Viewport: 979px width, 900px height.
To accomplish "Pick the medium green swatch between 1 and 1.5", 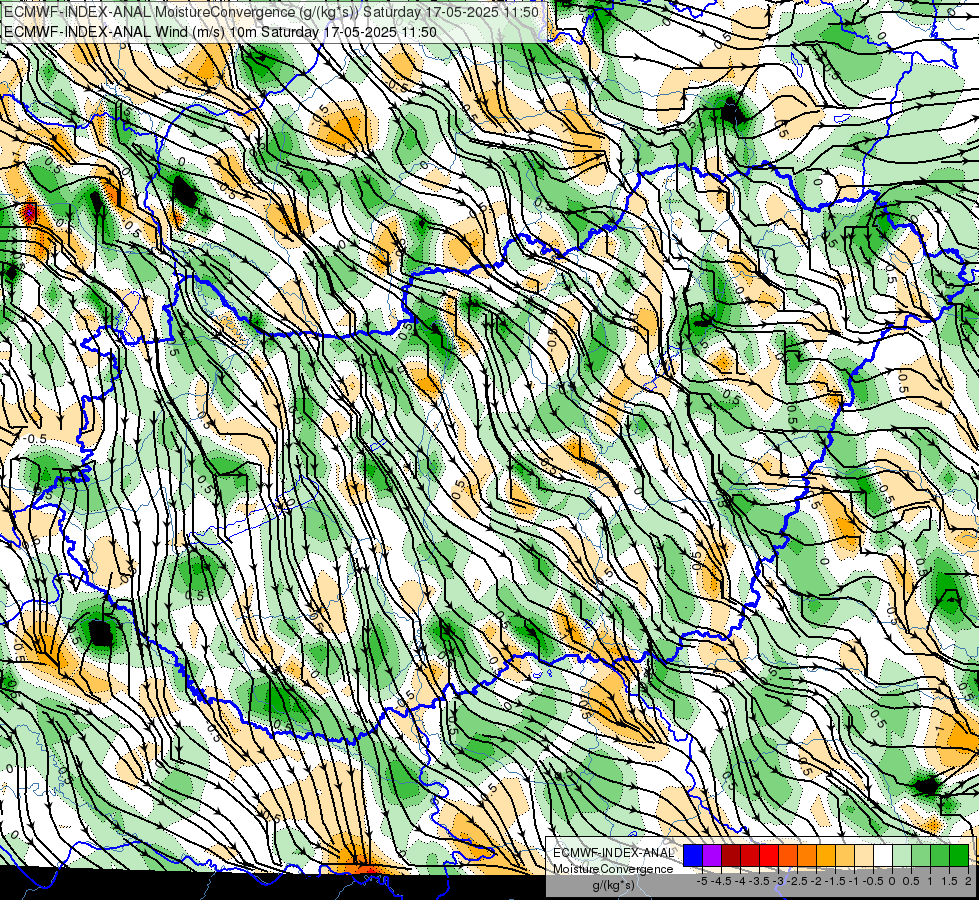I will (x=940, y=856).
